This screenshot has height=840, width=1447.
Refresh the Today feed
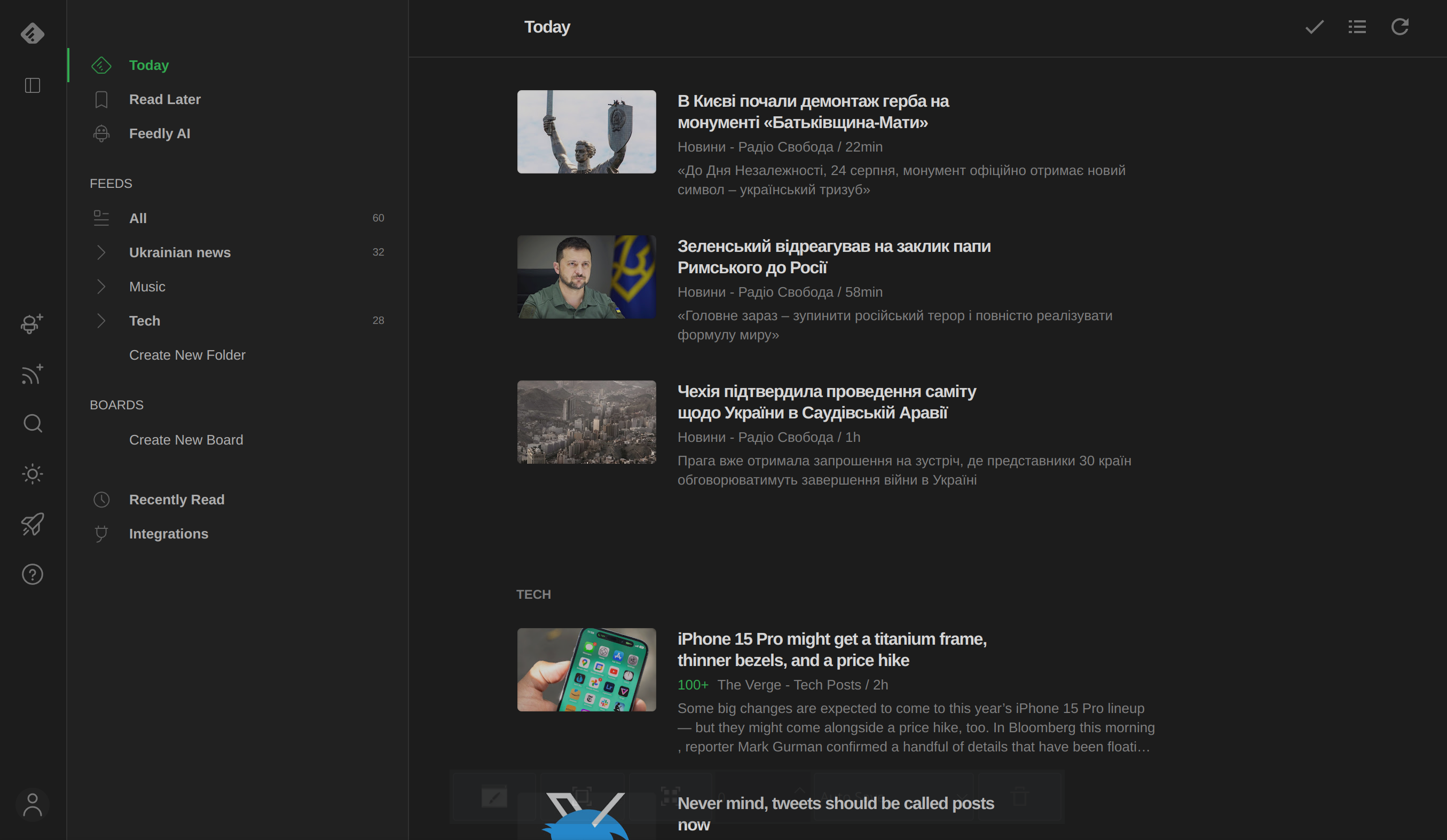[1400, 27]
